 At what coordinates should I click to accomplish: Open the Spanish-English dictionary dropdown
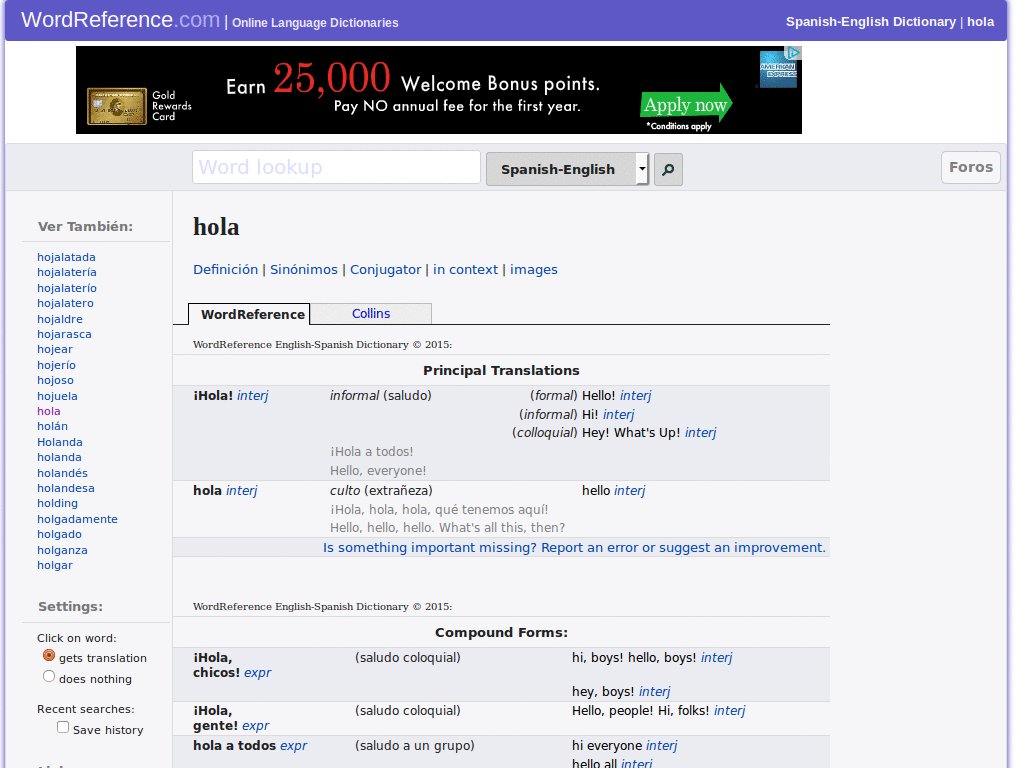568,169
